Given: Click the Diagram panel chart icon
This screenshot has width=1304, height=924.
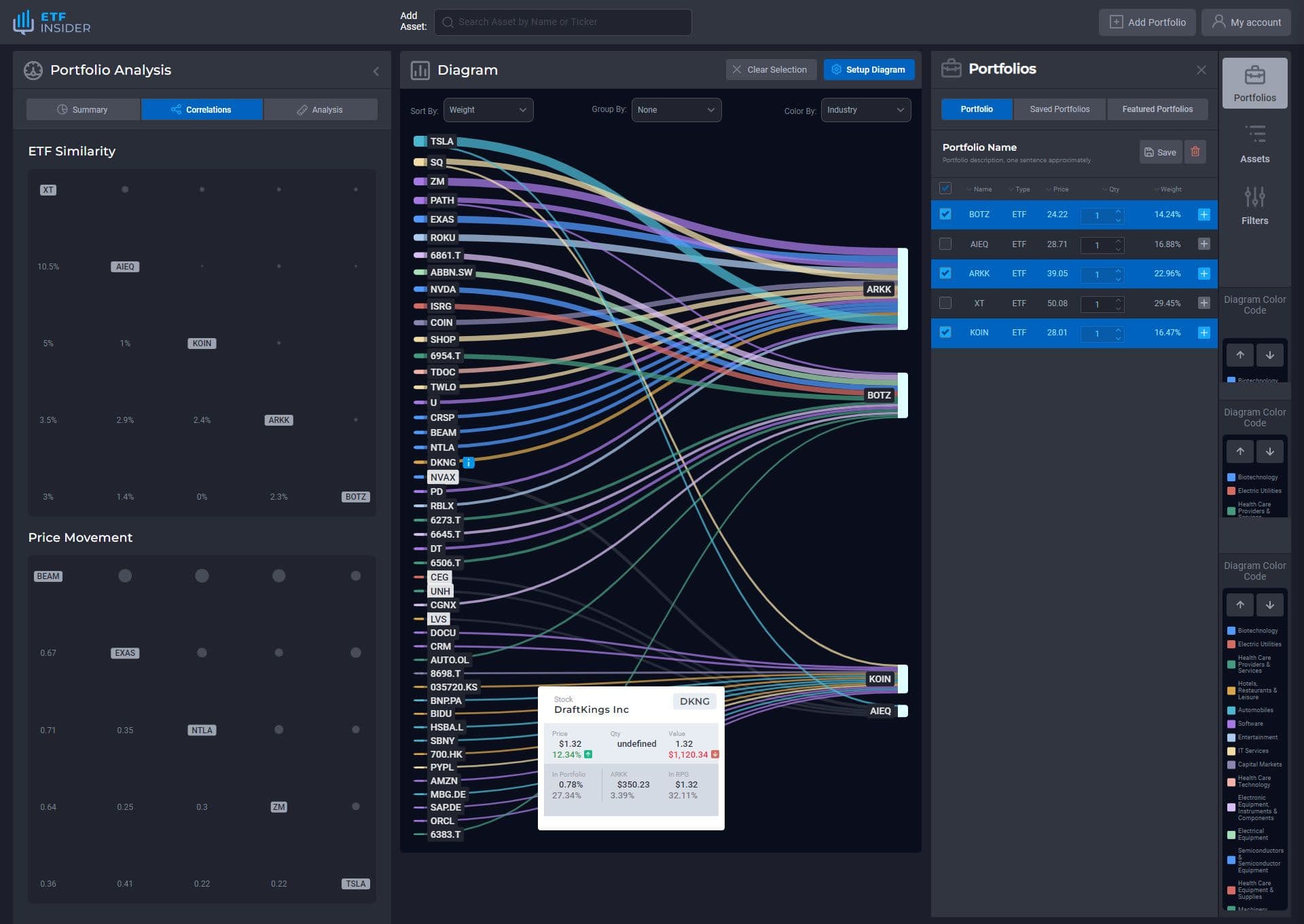Looking at the screenshot, I should tap(420, 70).
